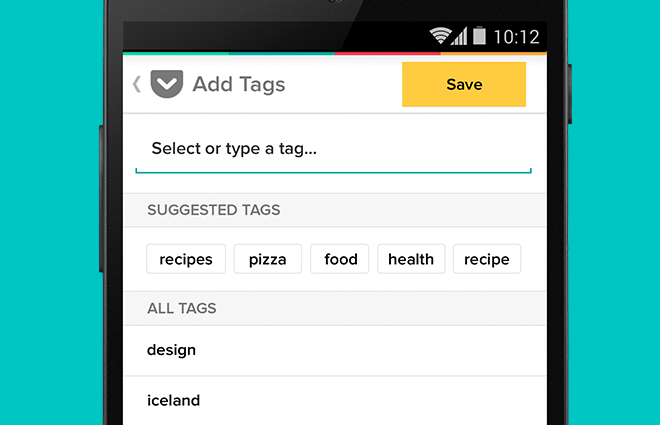Viewport: 660px width, 425px height.
Task: Tap the cellular signal icon
Action: click(459, 36)
